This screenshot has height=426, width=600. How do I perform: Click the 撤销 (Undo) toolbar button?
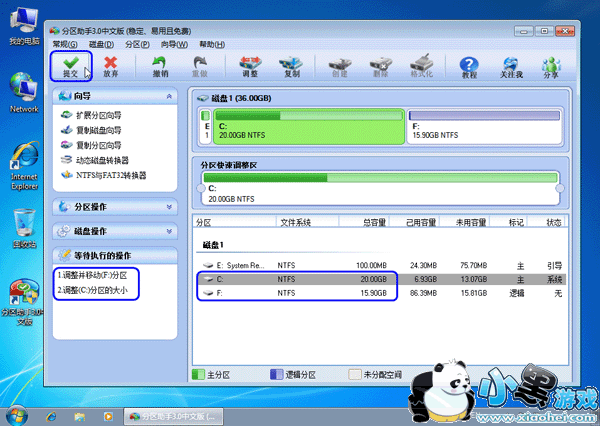pyautogui.click(x=160, y=66)
